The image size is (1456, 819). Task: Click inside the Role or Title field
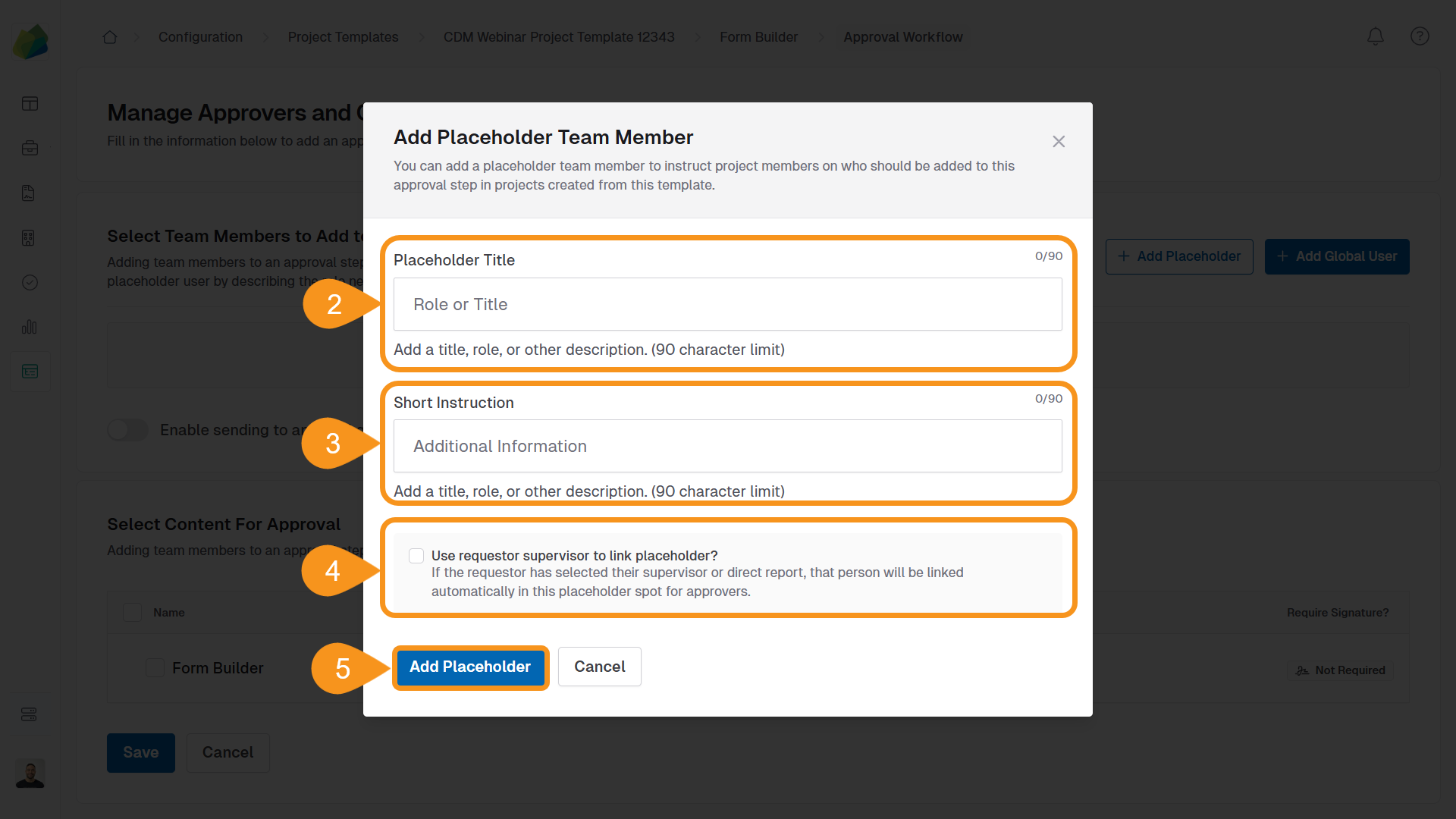[728, 304]
